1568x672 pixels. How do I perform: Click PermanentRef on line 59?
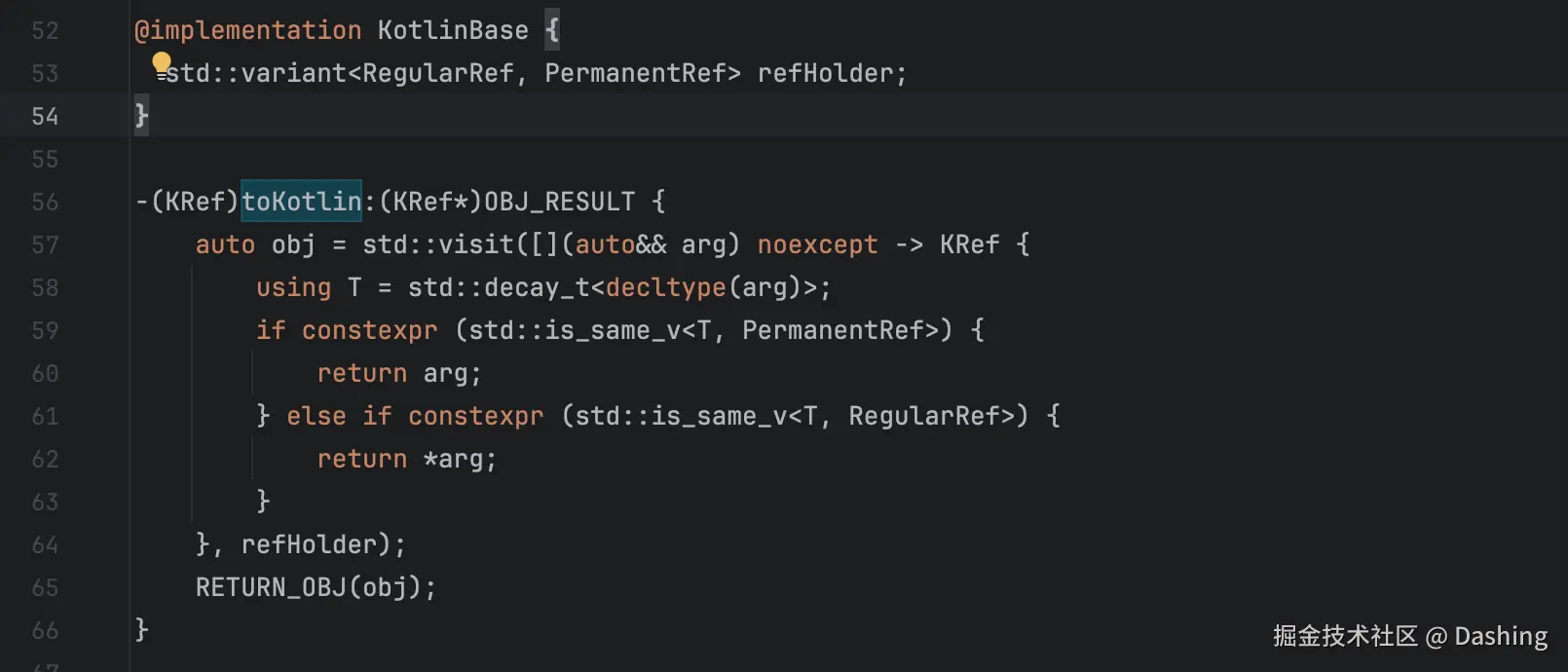point(833,331)
